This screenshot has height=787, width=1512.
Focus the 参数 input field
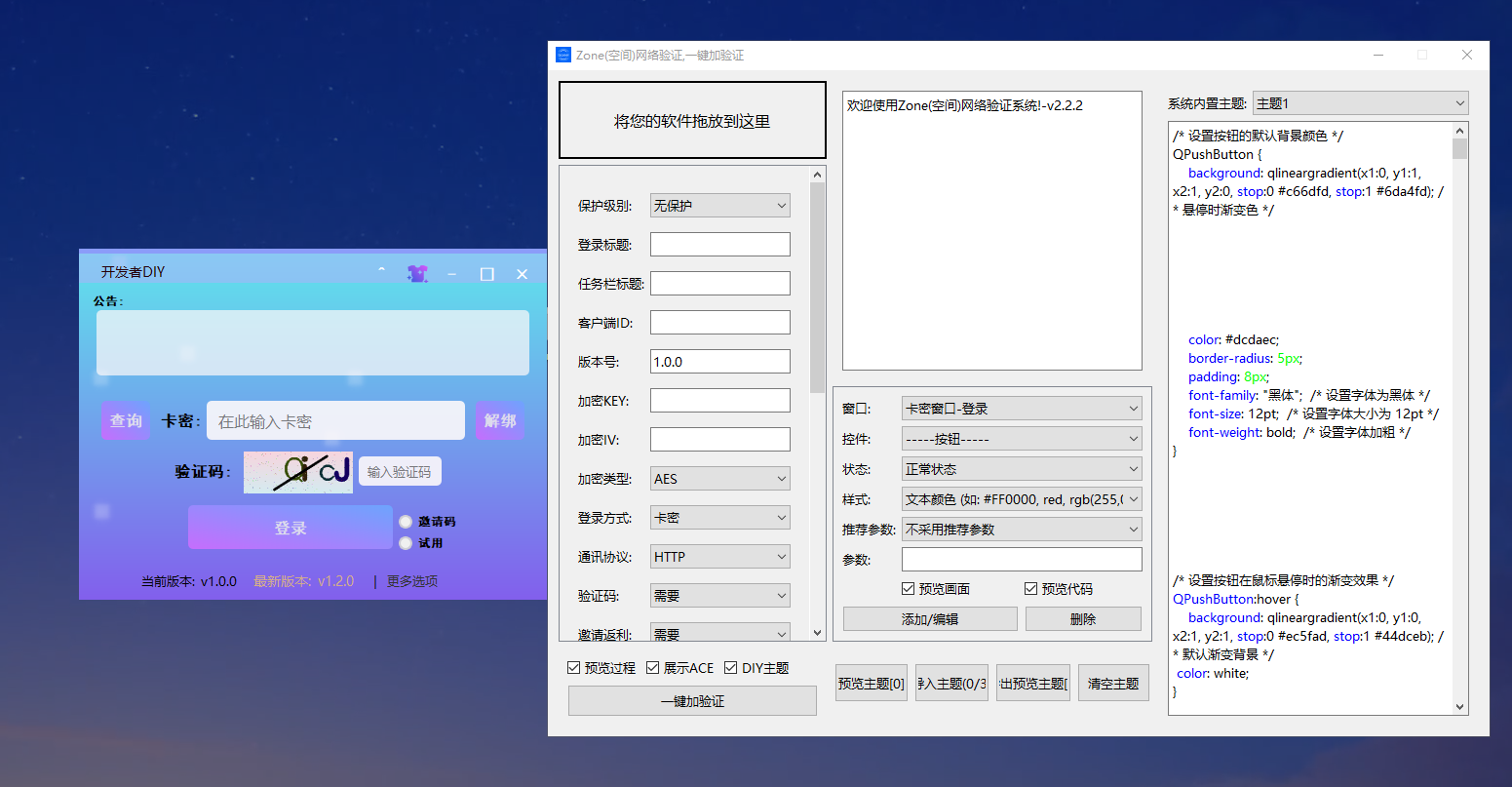[1022, 560]
